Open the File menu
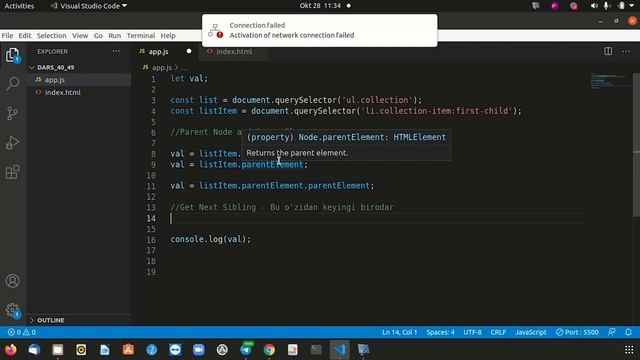 pos(7,36)
